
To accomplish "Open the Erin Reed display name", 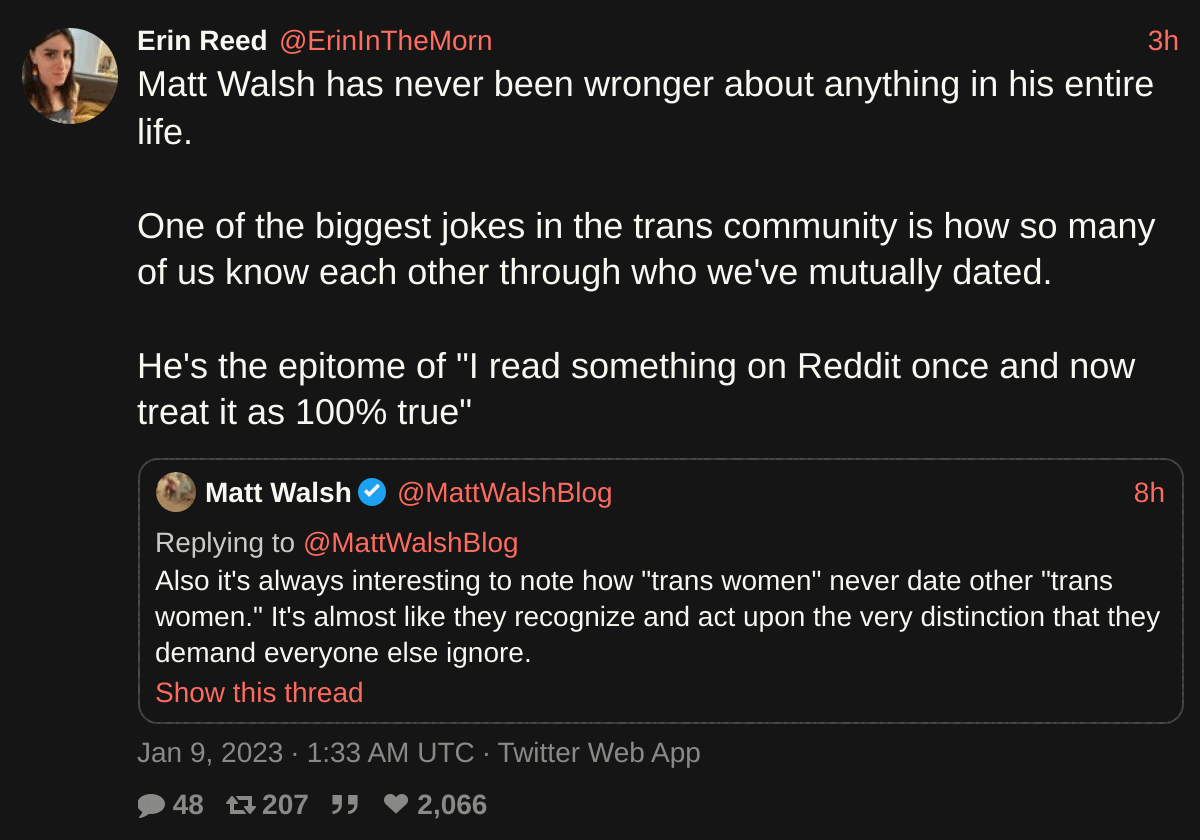I will (x=202, y=41).
